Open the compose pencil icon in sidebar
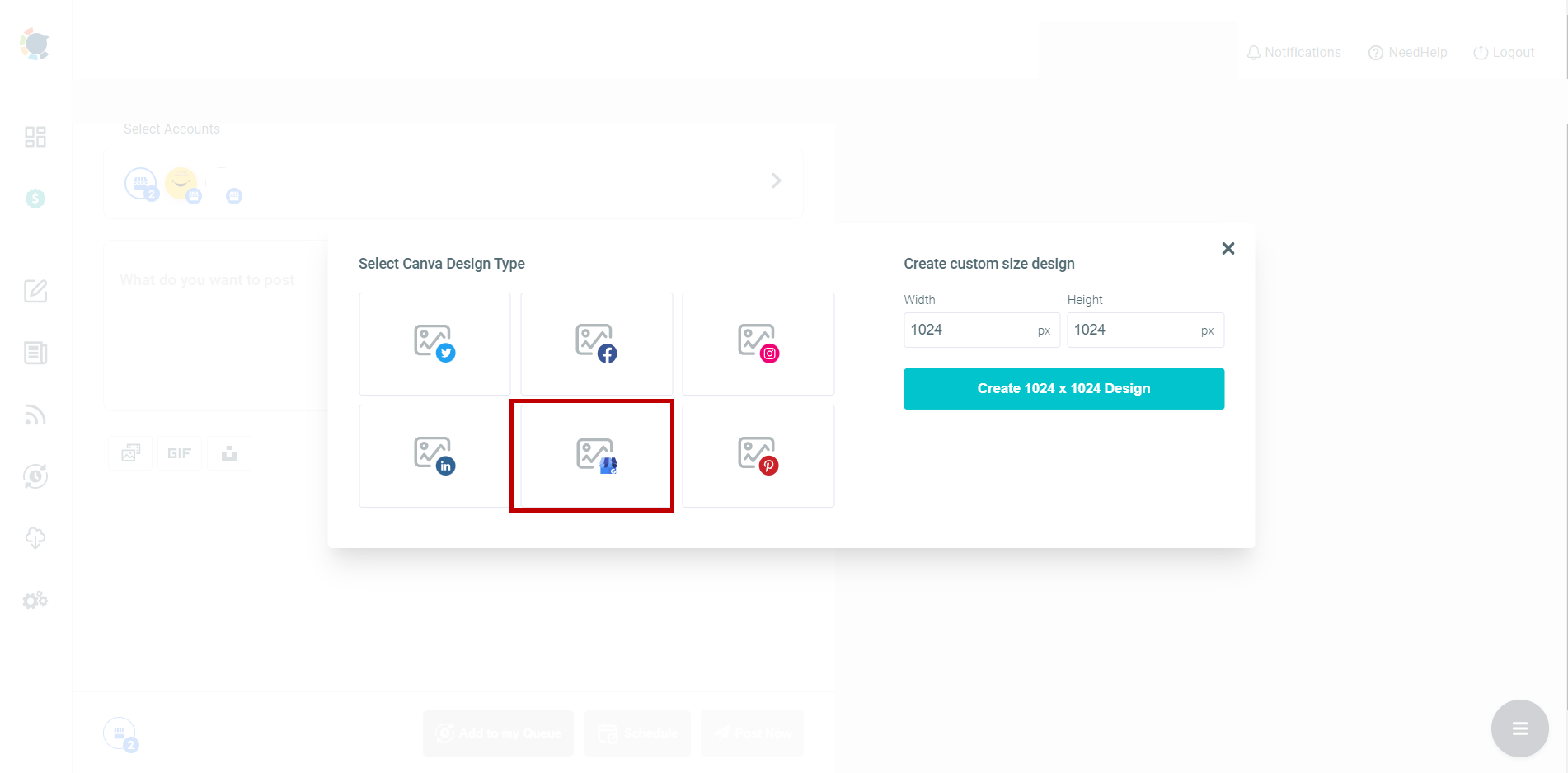This screenshot has width=1568, height=773. click(35, 291)
